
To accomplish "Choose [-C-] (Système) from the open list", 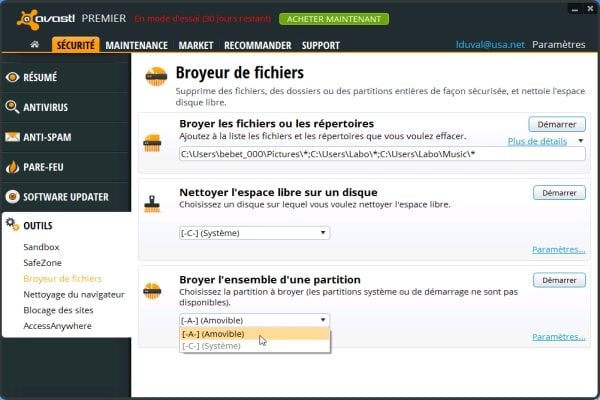I will click(x=254, y=346).
